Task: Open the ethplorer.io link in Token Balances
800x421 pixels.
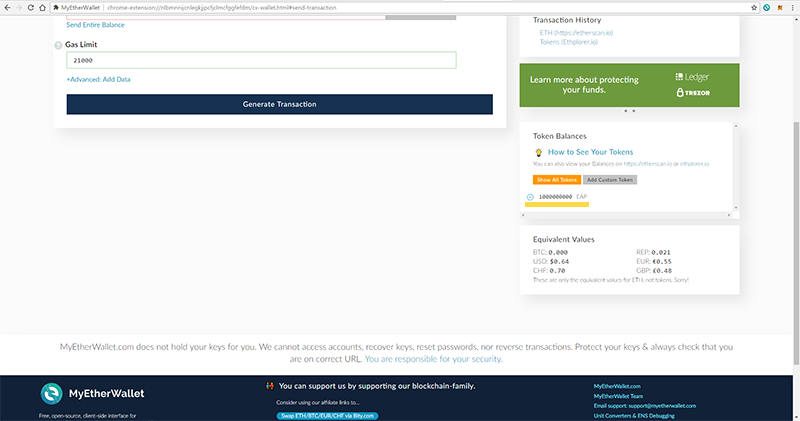Action: [x=694, y=164]
